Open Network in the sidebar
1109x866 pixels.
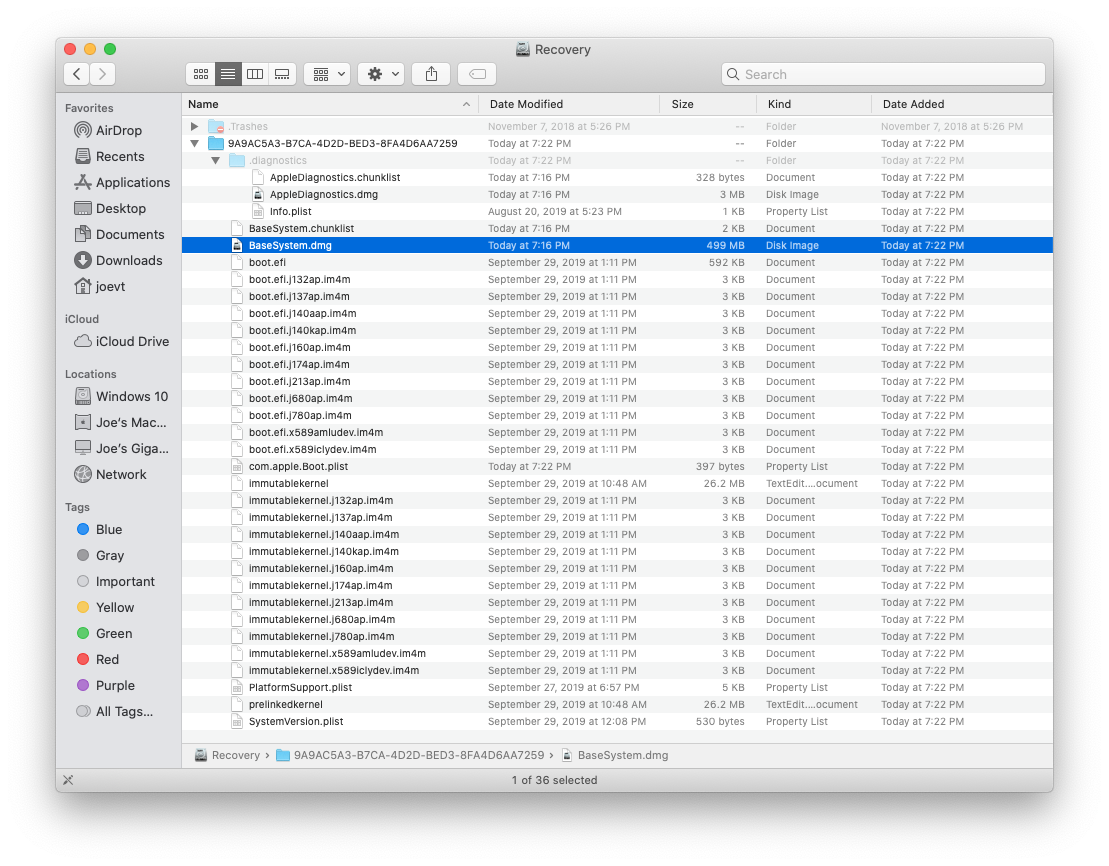(110, 475)
